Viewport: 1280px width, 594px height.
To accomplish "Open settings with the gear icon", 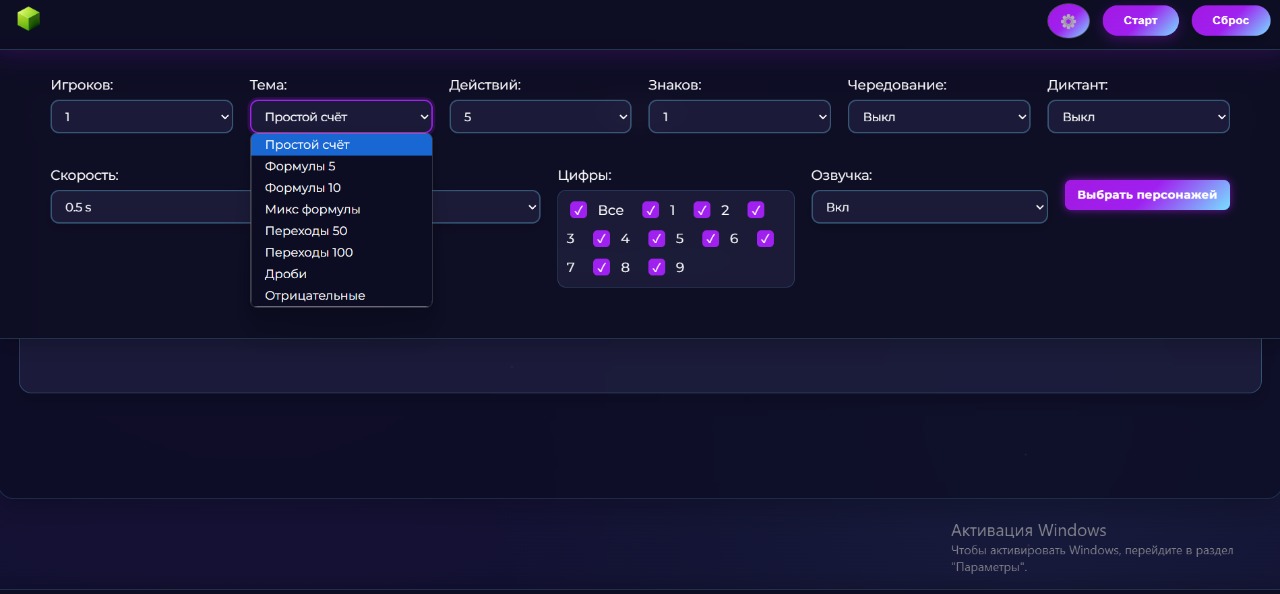I will (1068, 21).
